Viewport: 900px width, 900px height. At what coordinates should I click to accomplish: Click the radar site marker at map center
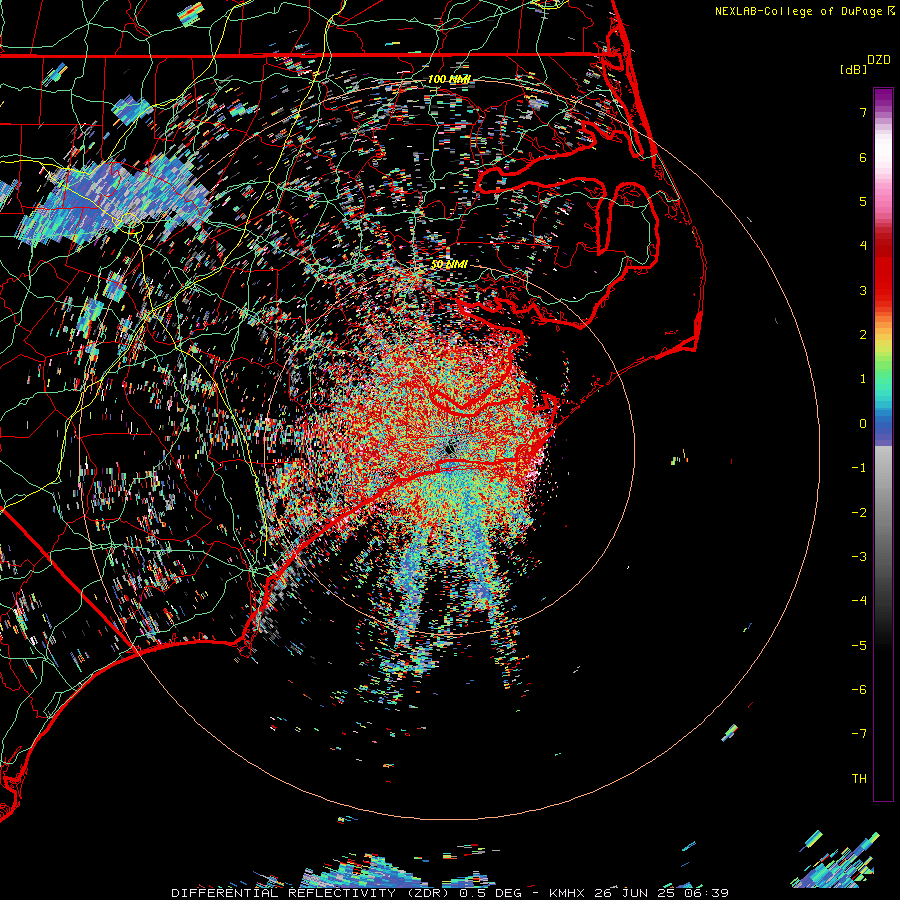(x=449, y=449)
